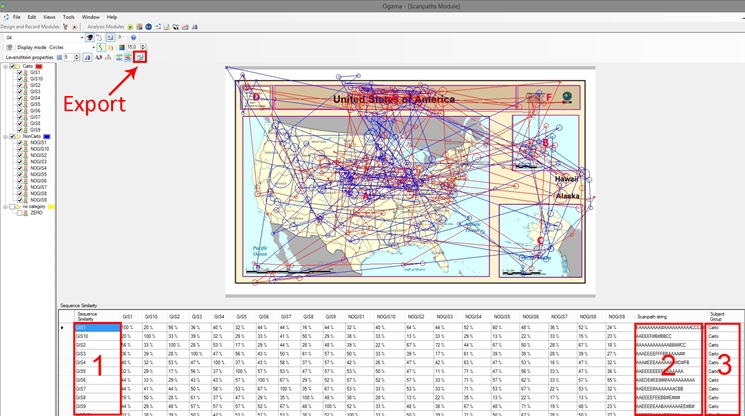Uncheck the NOGIS1 subject checkbox in tree

pos(19,142)
